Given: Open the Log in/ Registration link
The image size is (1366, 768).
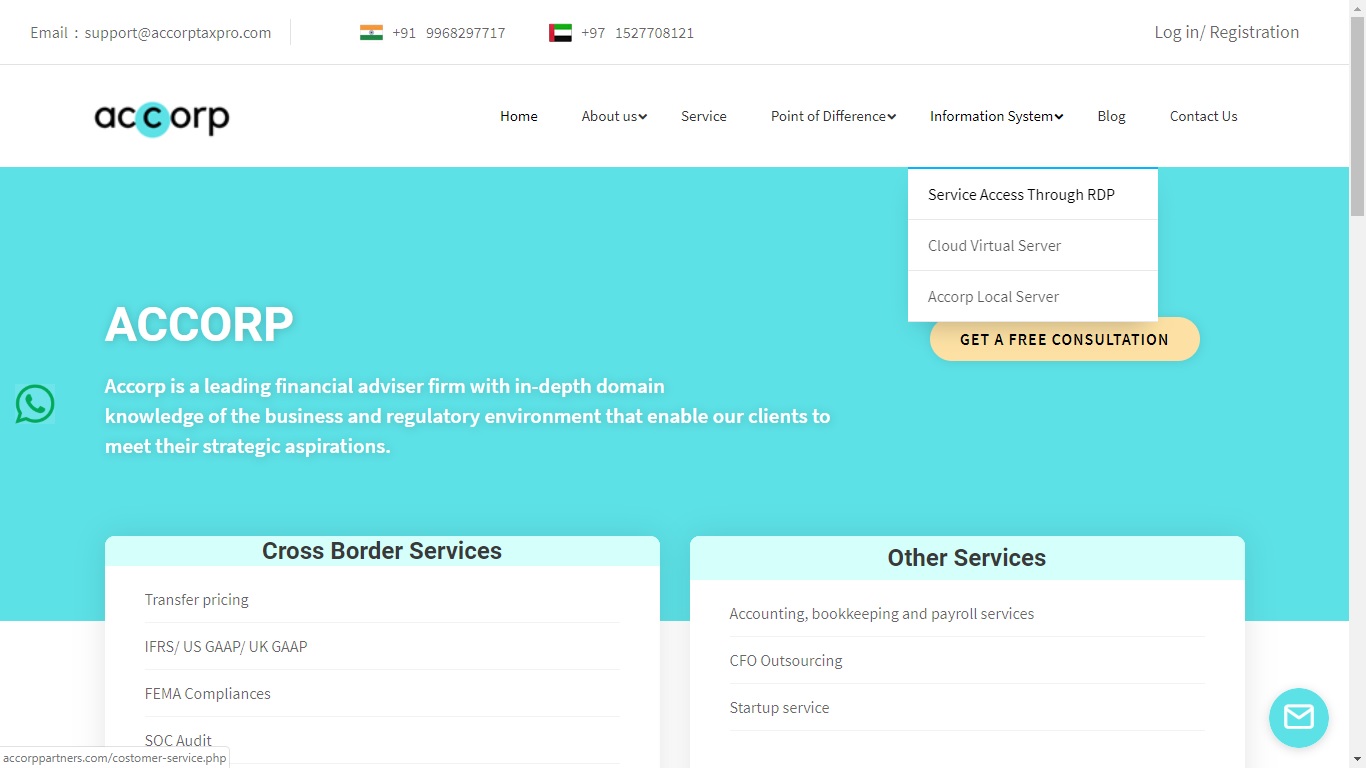Looking at the screenshot, I should pos(1226,32).
